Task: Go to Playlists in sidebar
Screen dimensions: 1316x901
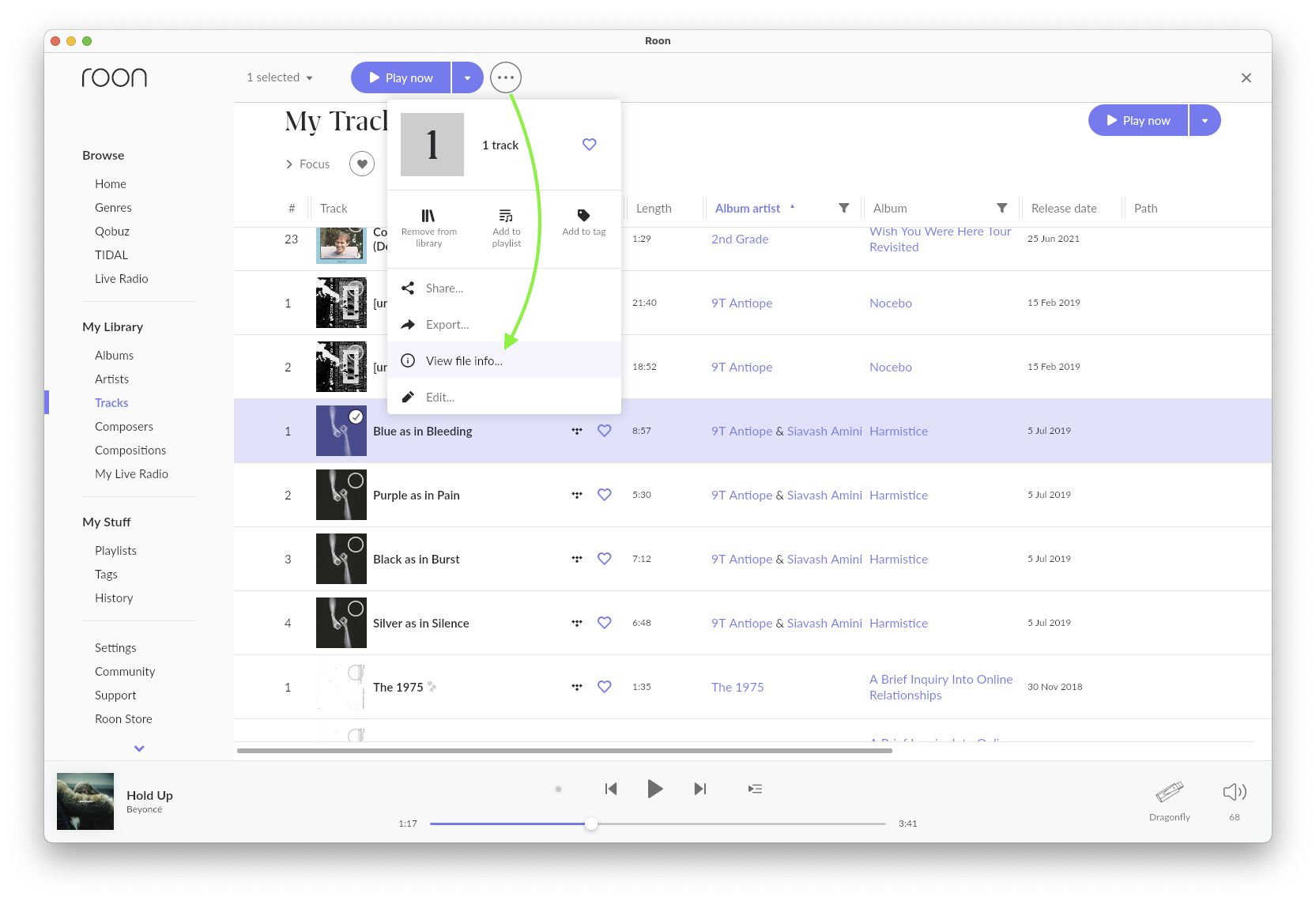Action: 115,551
